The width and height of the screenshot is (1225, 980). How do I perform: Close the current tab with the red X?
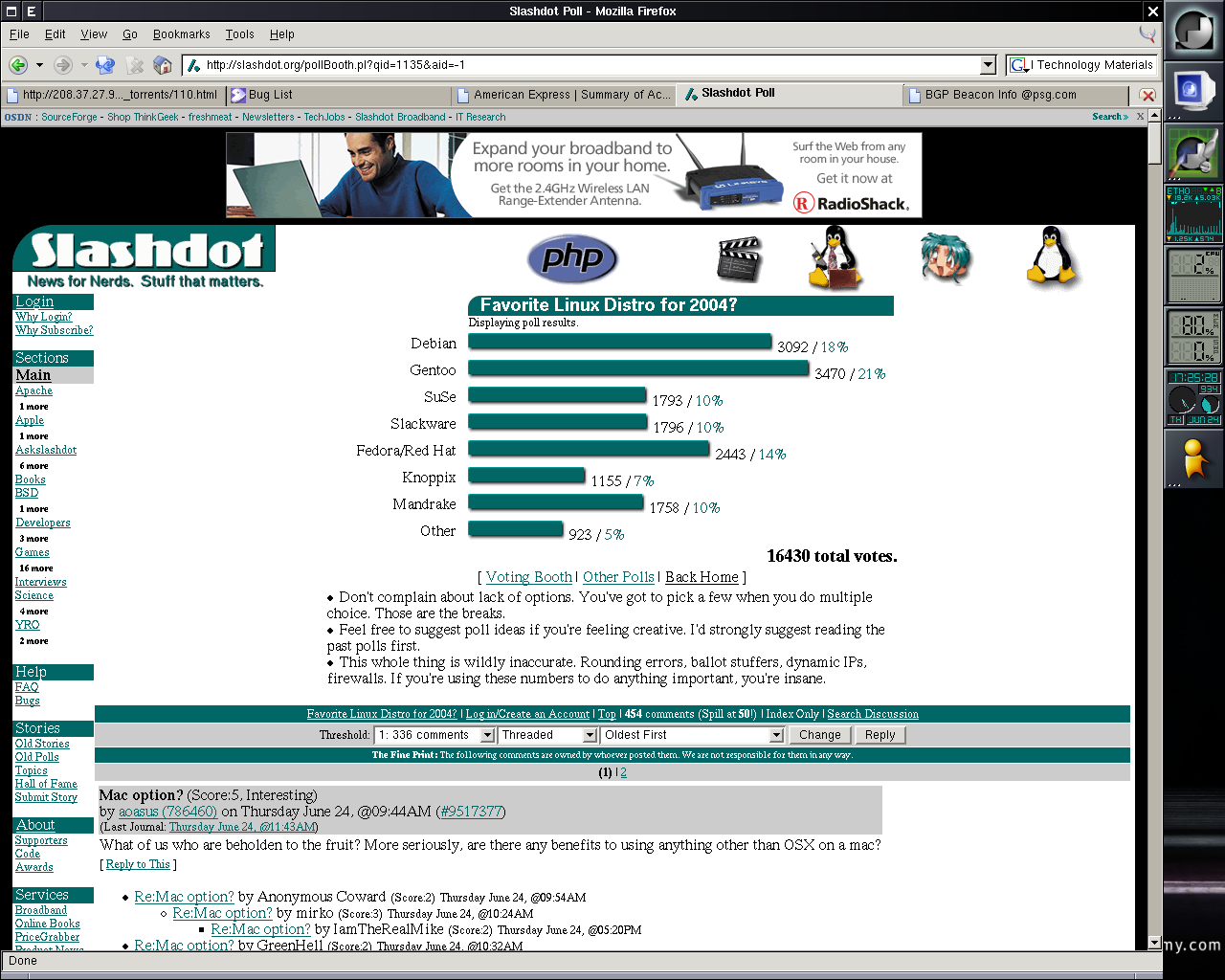(1147, 95)
